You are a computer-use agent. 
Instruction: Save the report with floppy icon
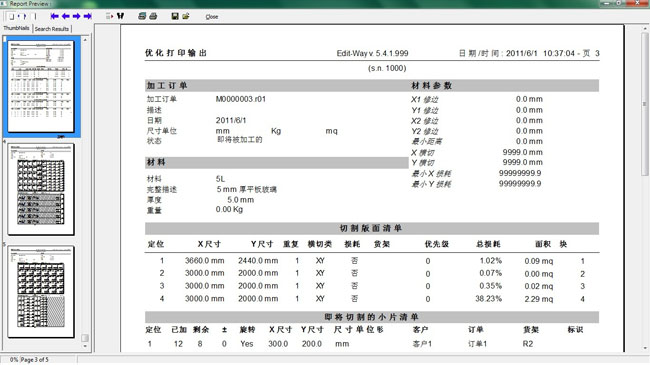pos(175,16)
